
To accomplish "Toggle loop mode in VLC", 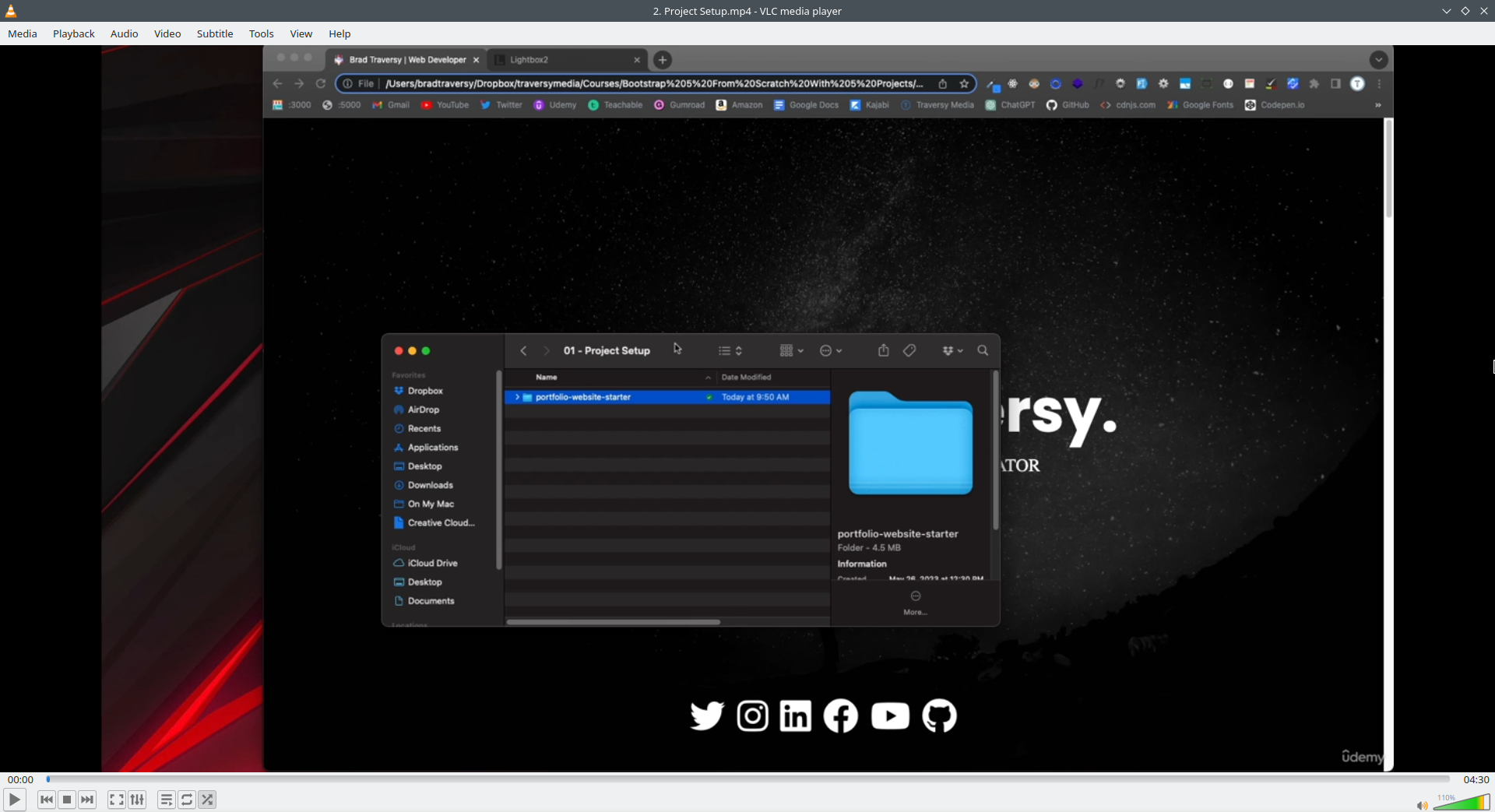I will [x=187, y=800].
